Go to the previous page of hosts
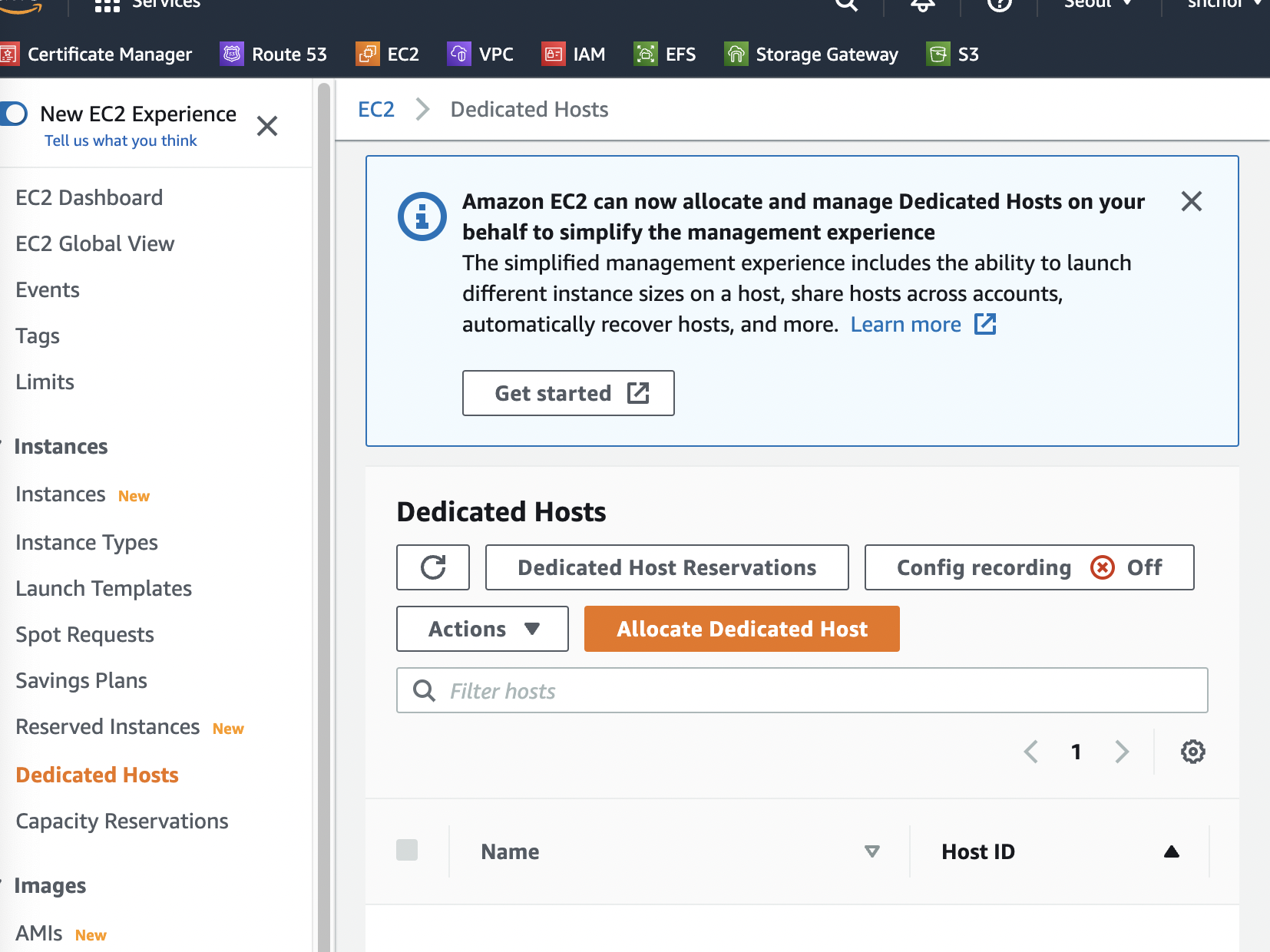Image resolution: width=1270 pixels, height=952 pixels. [x=1031, y=752]
